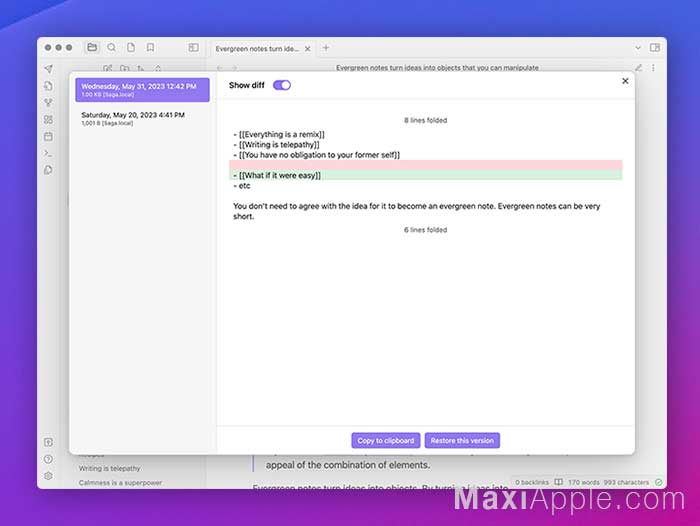Click the green sync checkmark status icon
Viewport: 700px width, 526px height.
click(x=658, y=482)
